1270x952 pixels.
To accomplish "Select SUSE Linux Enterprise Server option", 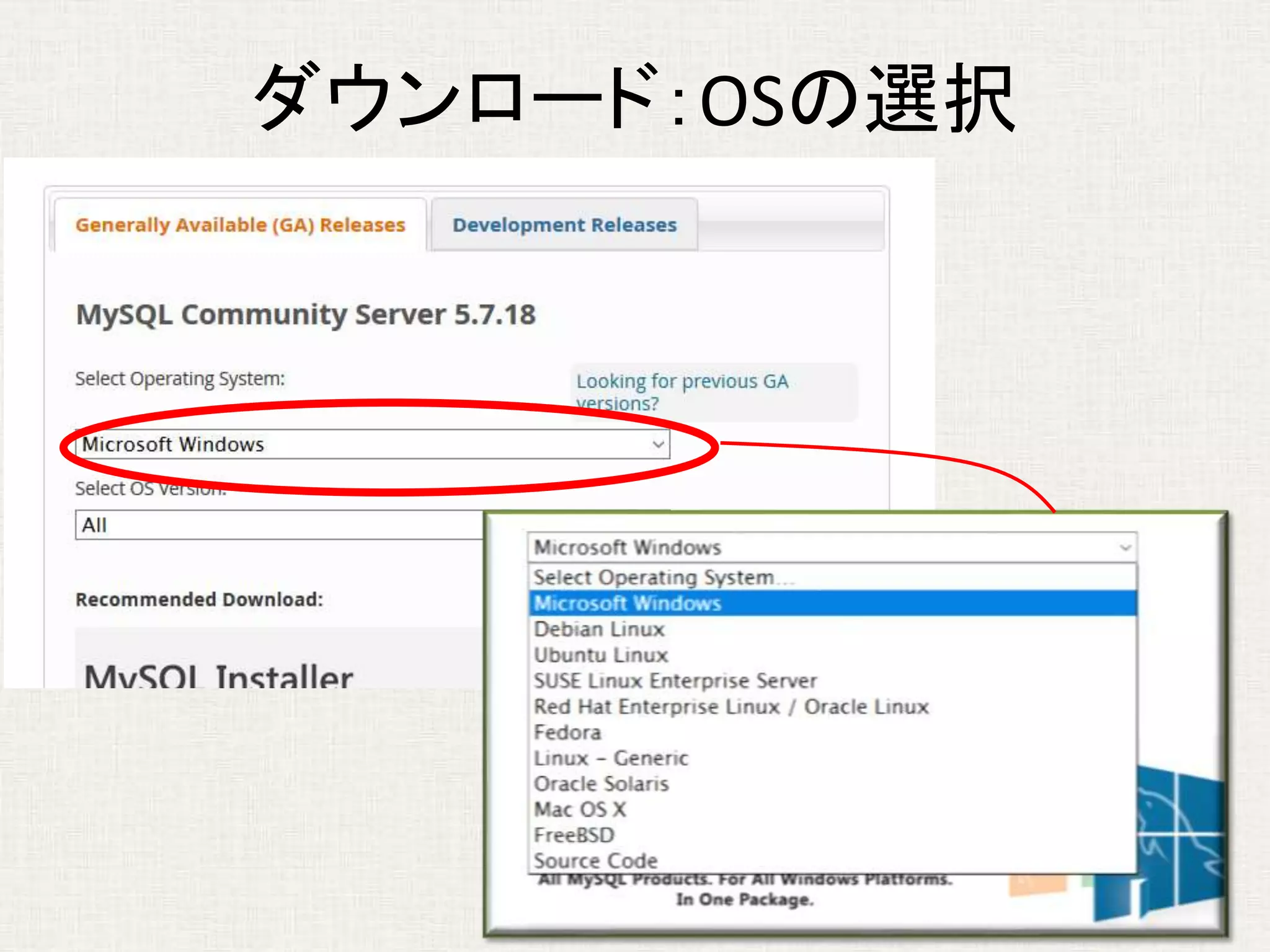I will tap(675, 681).
